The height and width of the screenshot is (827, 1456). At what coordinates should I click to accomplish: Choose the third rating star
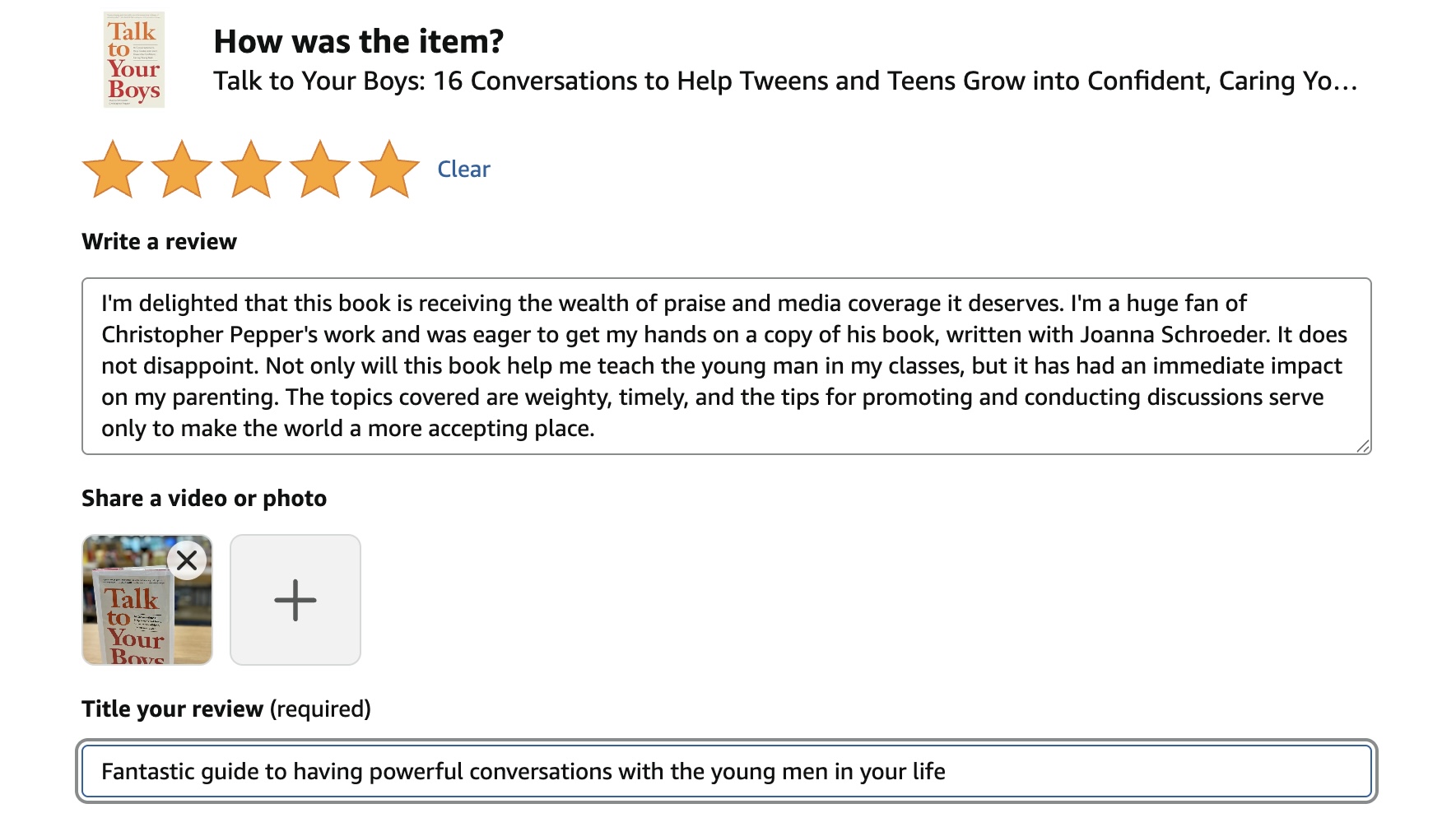tap(251, 170)
